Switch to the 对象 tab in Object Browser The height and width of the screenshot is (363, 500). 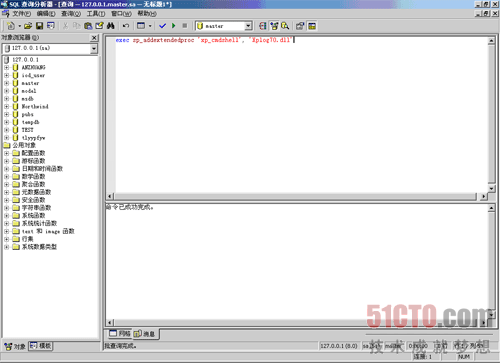15,346
